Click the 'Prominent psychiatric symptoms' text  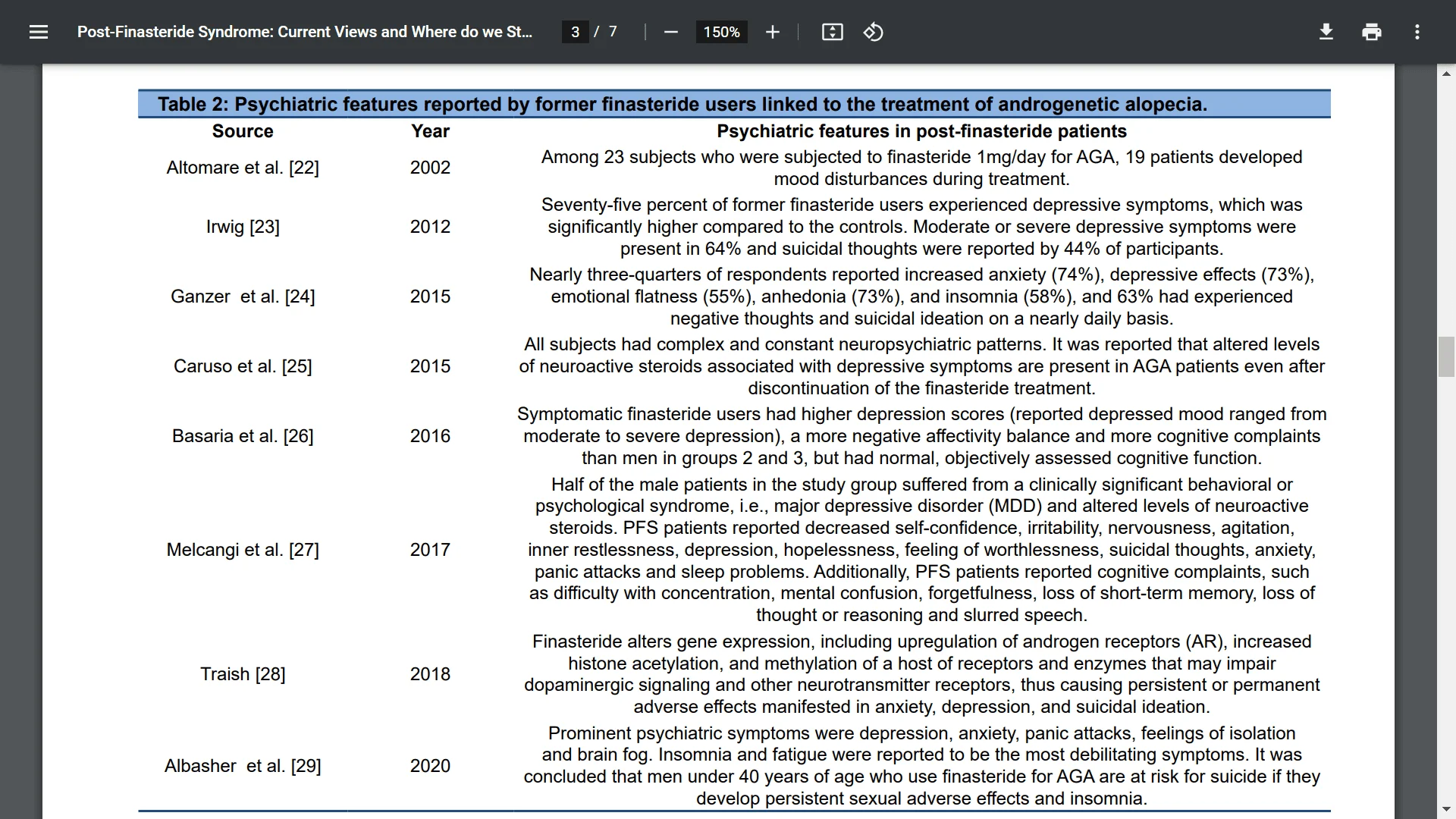coord(921,766)
